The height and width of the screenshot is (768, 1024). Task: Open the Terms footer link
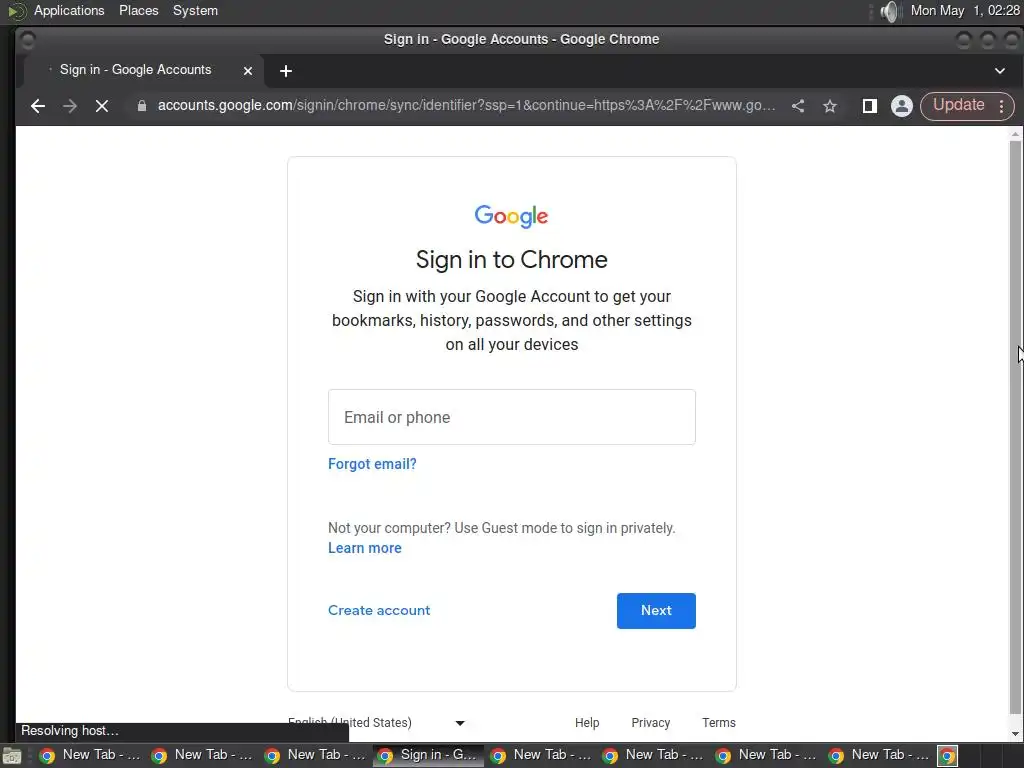click(x=718, y=722)
